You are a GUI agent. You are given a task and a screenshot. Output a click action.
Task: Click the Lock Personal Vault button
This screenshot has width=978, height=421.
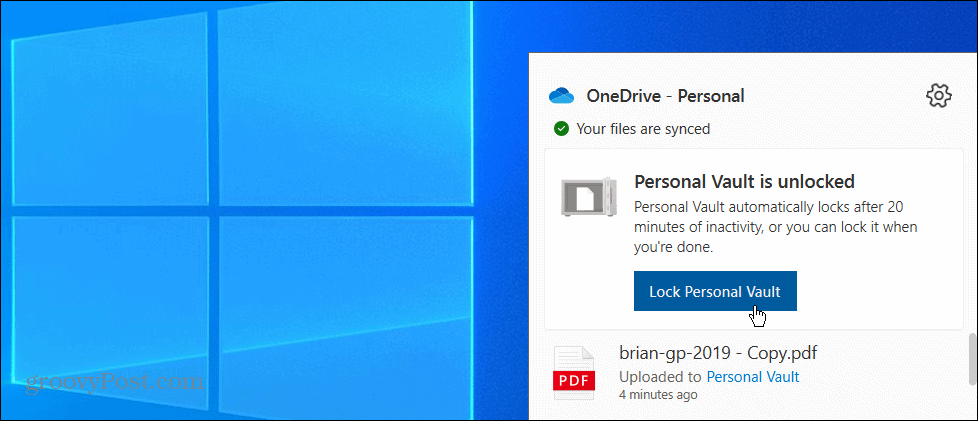point(715,291)
